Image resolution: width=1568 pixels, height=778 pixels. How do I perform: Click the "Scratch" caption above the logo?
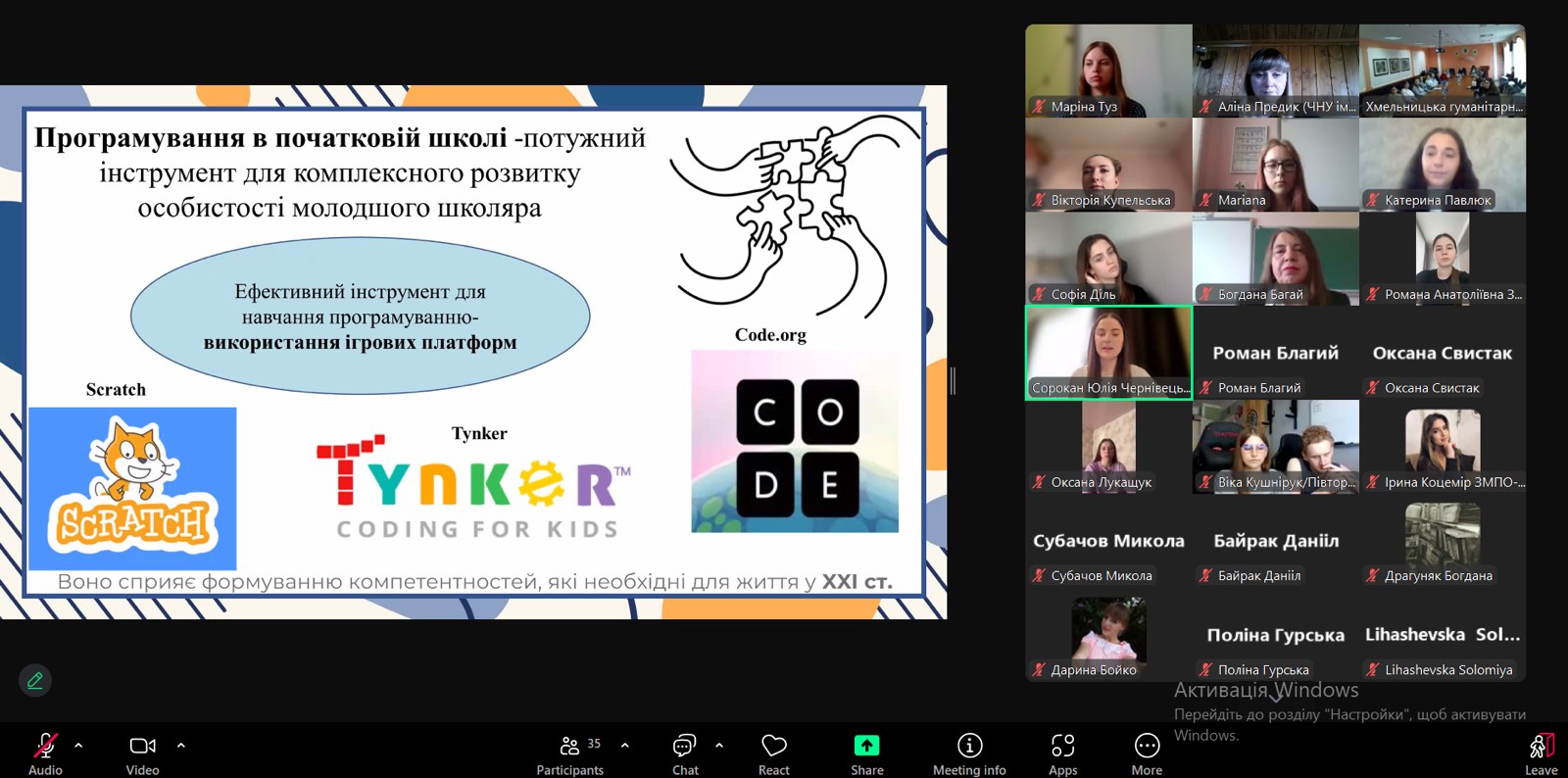point(116,390)
